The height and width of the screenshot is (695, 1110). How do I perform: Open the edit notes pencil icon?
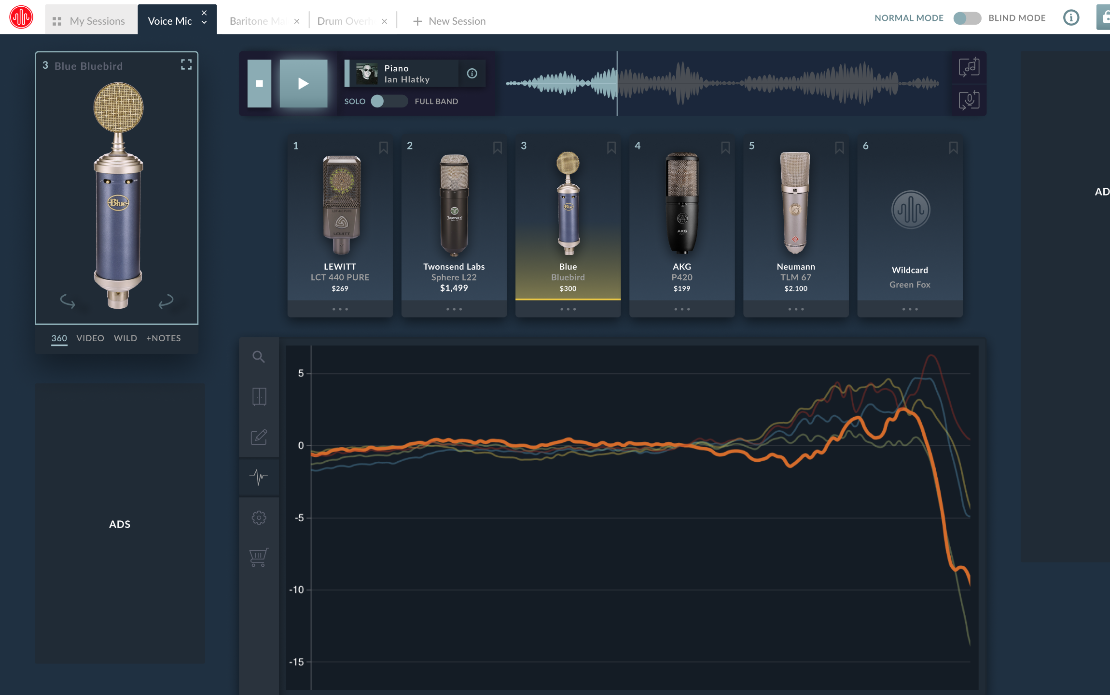point(258,437)
